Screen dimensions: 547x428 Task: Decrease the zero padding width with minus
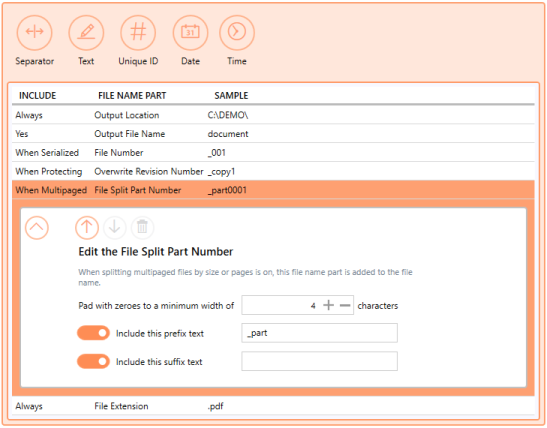345,306
